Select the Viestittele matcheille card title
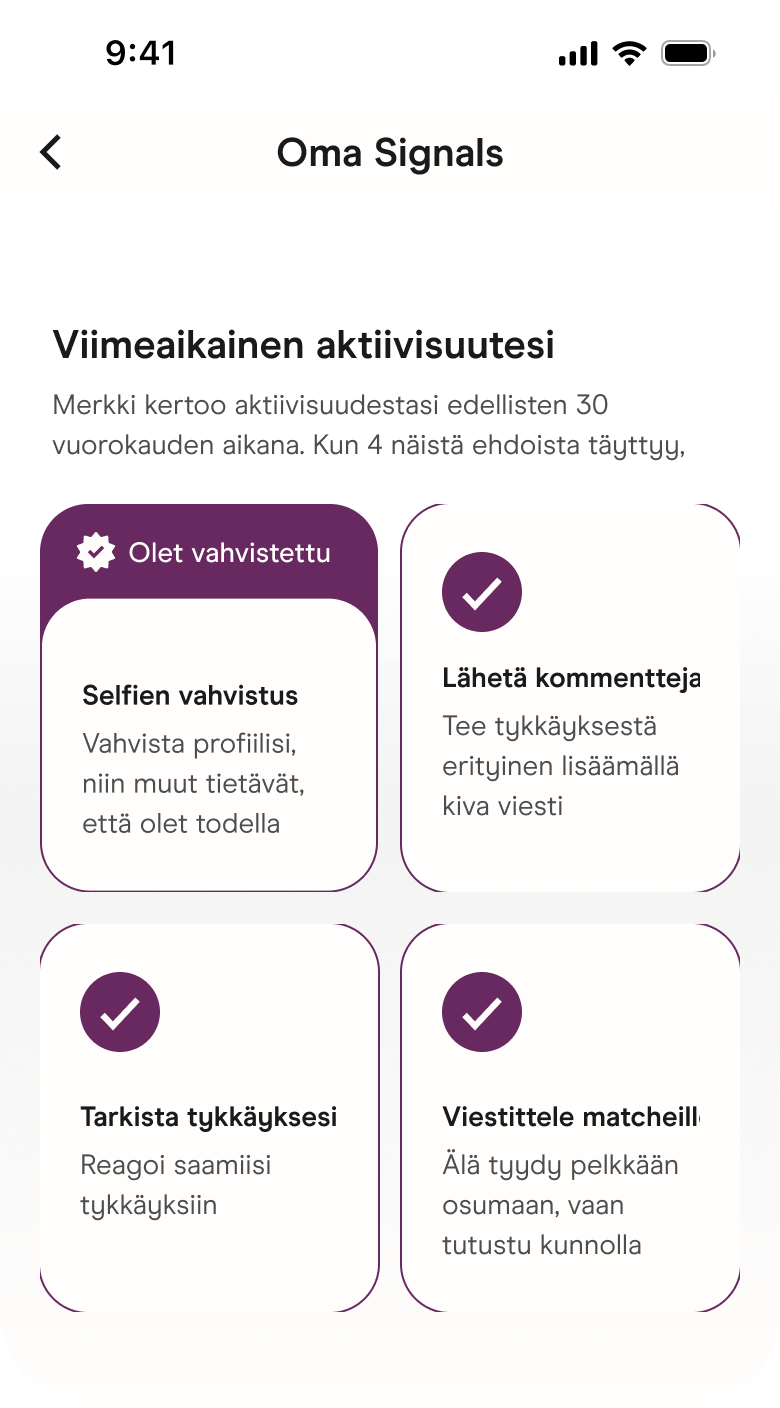780x1408 pixels. pyautogui.click(x=571, y=1117)
